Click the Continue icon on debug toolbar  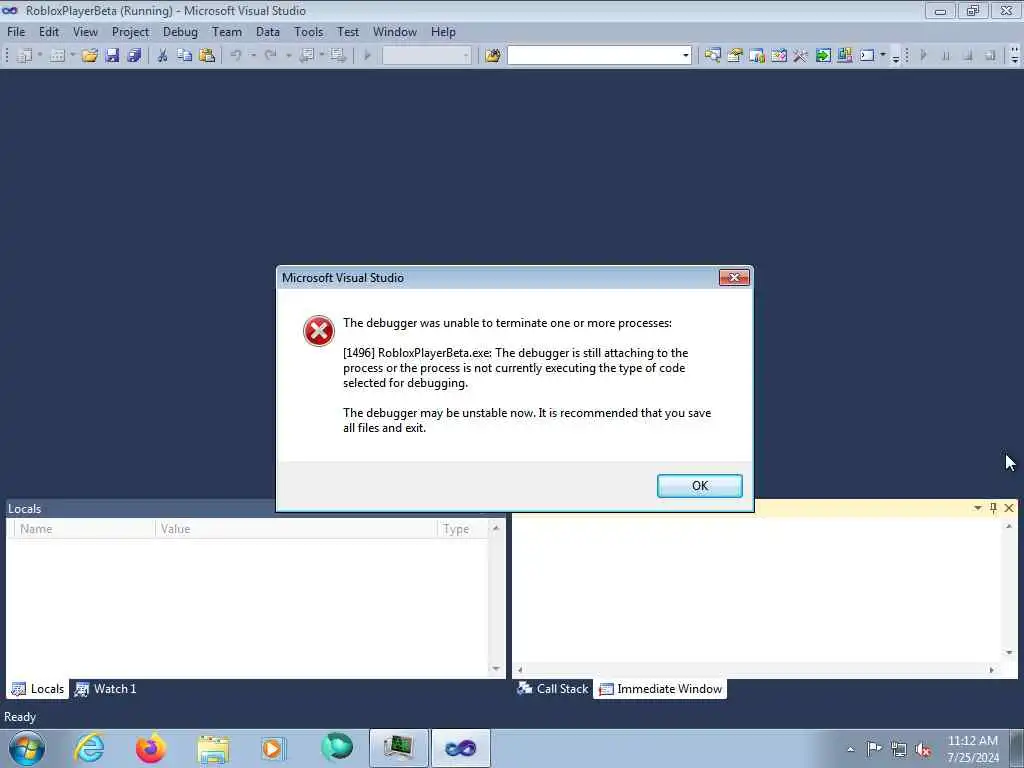923,56
